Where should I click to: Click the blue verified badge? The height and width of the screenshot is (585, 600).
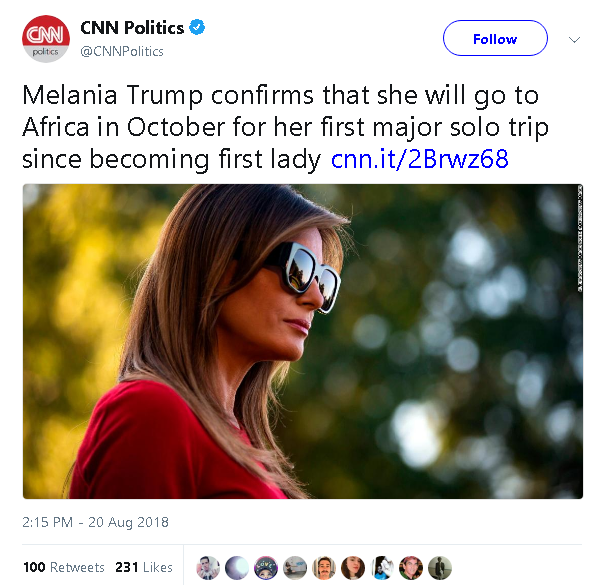pyautogui.click(x=198, y=28)
